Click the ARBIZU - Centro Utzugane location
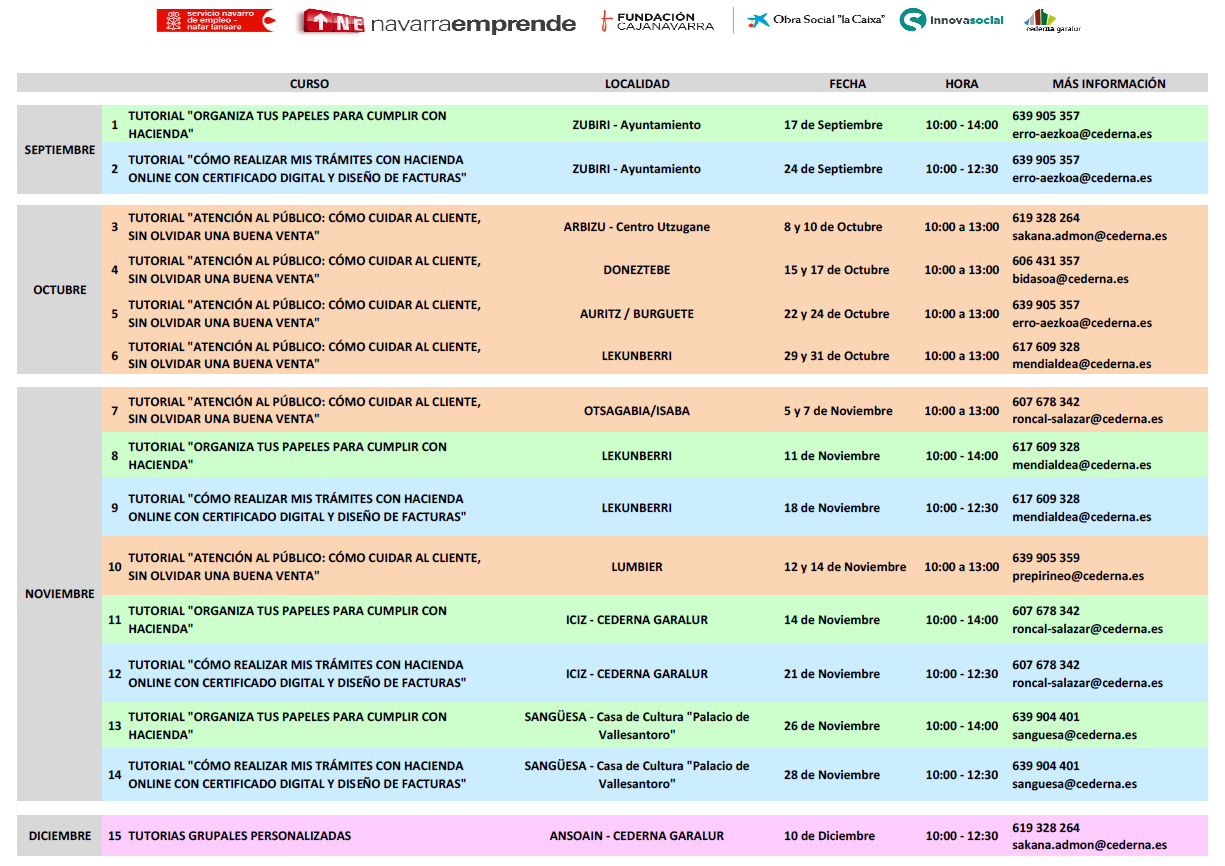Viewport: 1225px width, 866px height. click(637, 227)
